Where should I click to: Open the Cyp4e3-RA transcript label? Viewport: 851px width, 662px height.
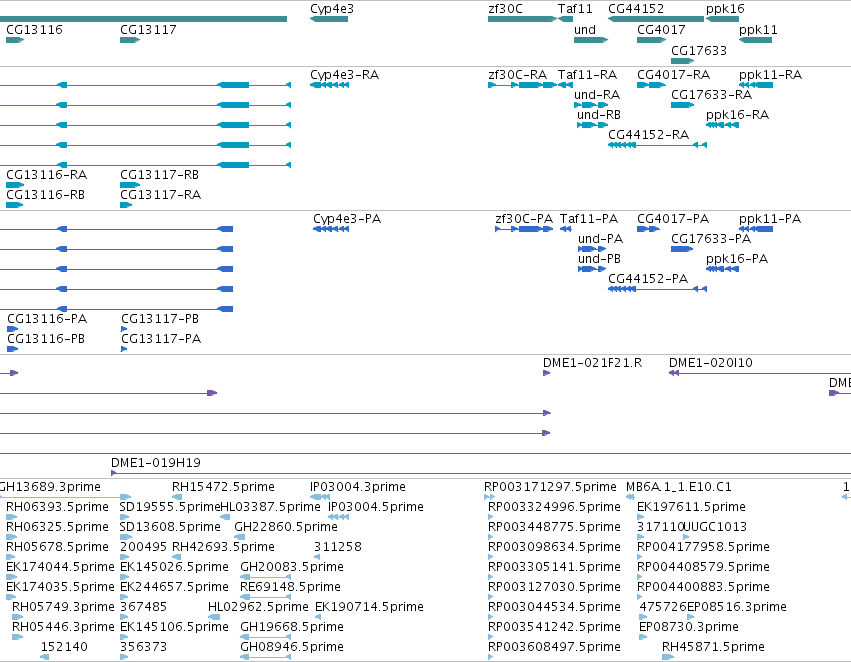(x=344, y=75)
